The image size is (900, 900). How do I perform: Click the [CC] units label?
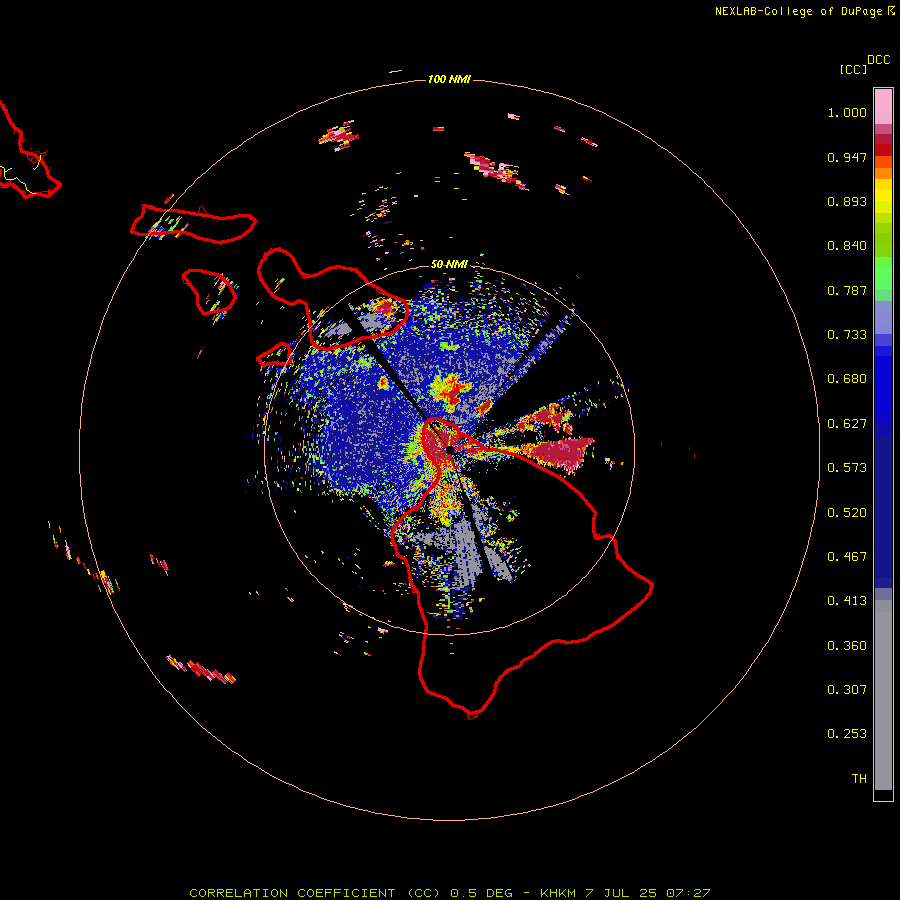(x=853, y=69)
